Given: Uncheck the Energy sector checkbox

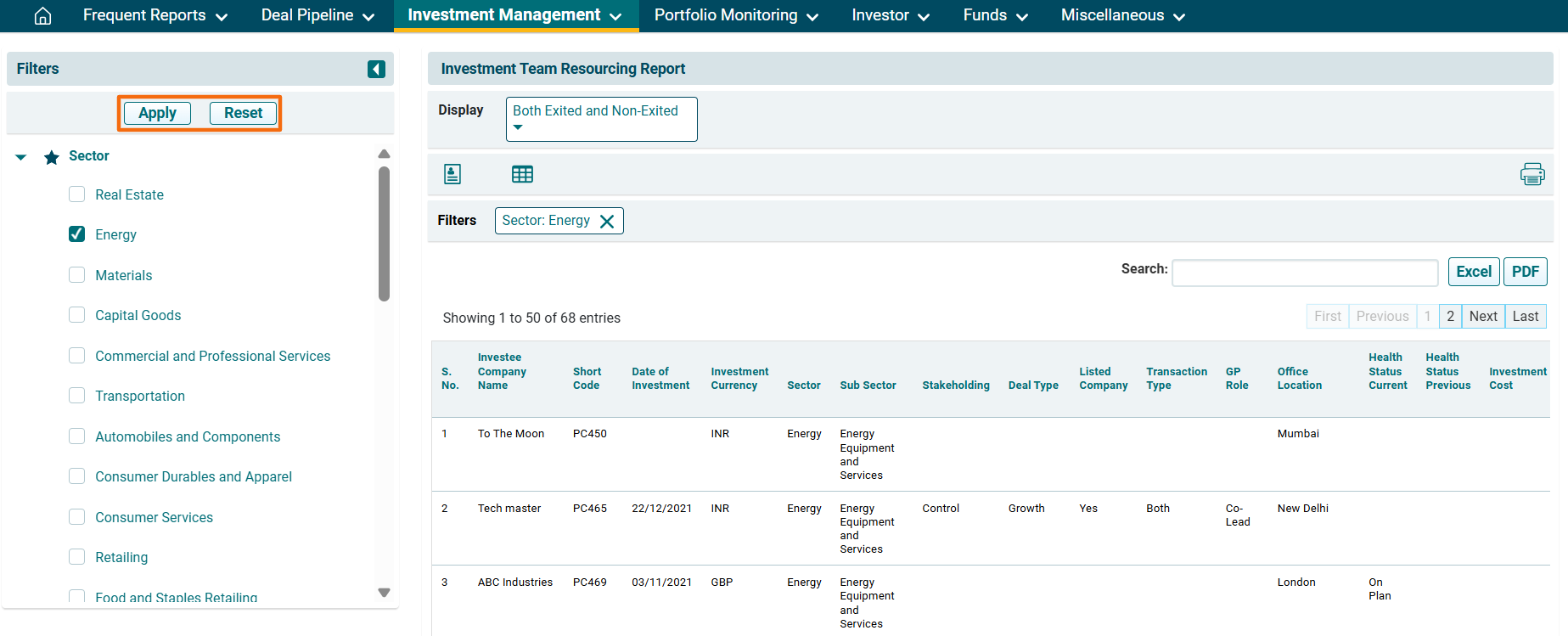Looking at the screenshot, I should [77, 234].
